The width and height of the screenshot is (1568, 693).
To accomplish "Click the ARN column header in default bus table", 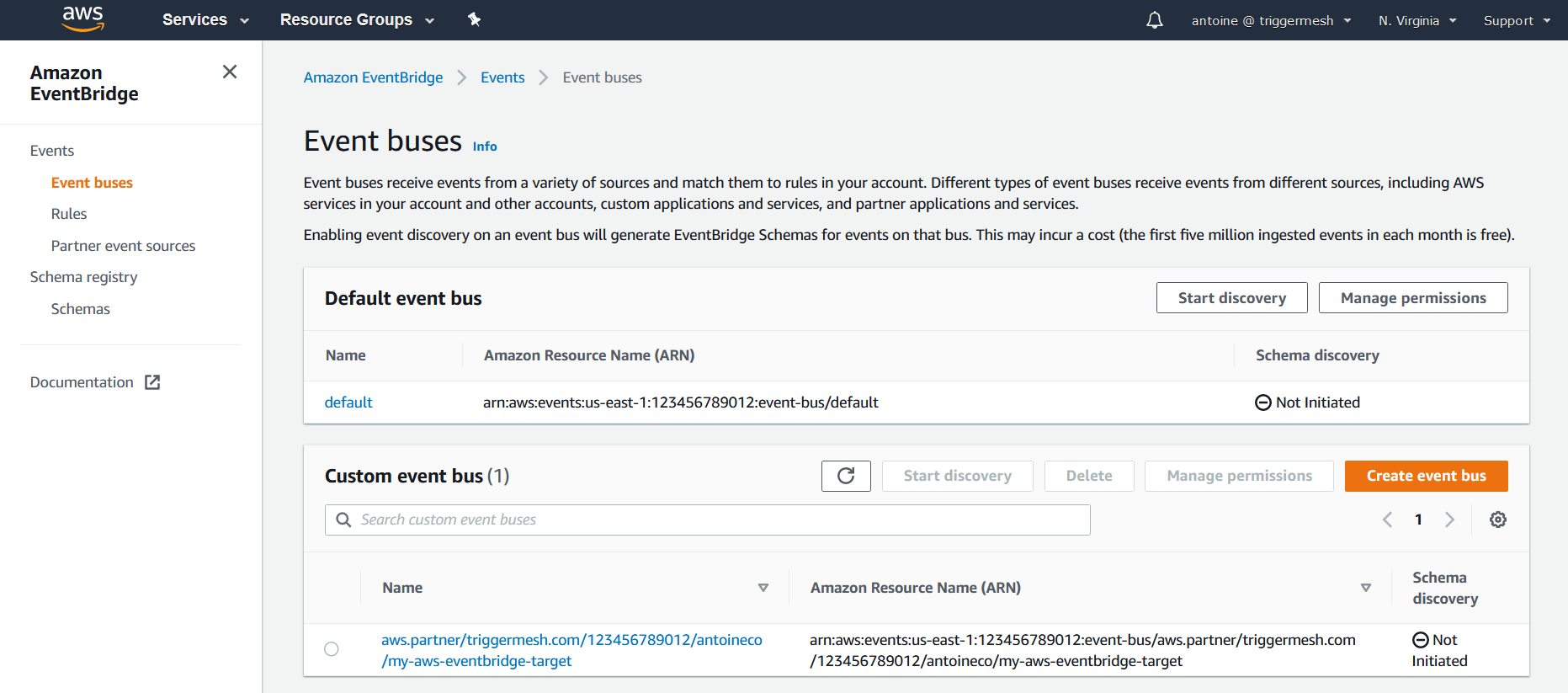I will click(x=589, y=355).
